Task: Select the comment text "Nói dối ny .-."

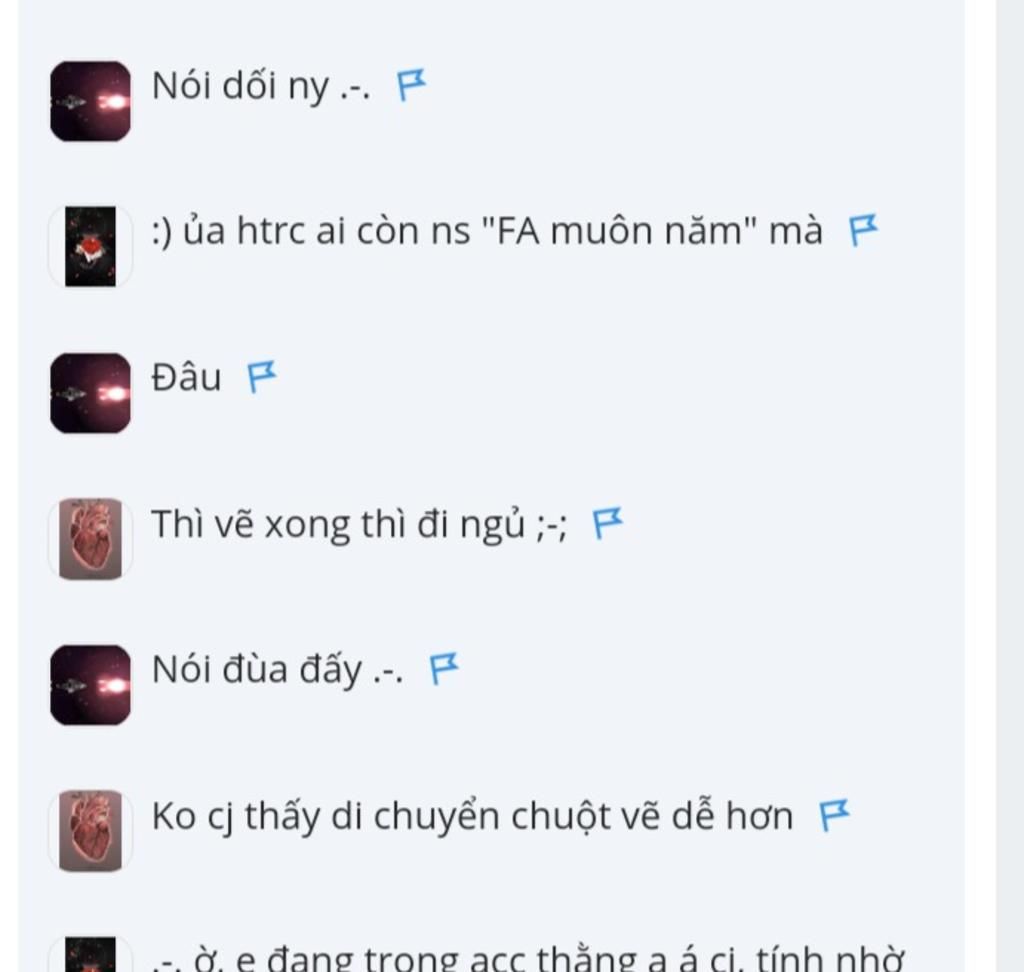Action: pos(261,86)
